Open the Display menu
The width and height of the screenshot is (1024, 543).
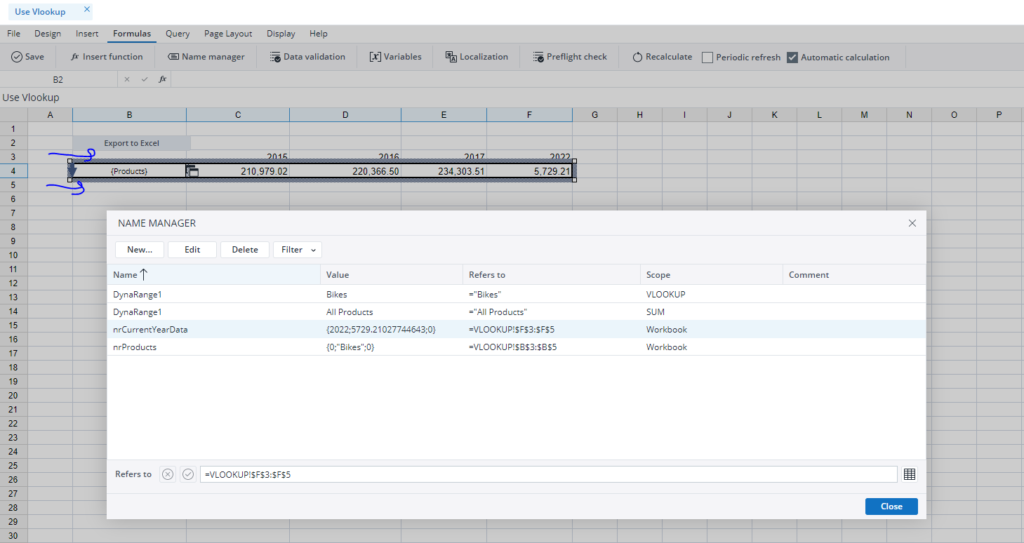pyautogui.click(x=281, y=33)
